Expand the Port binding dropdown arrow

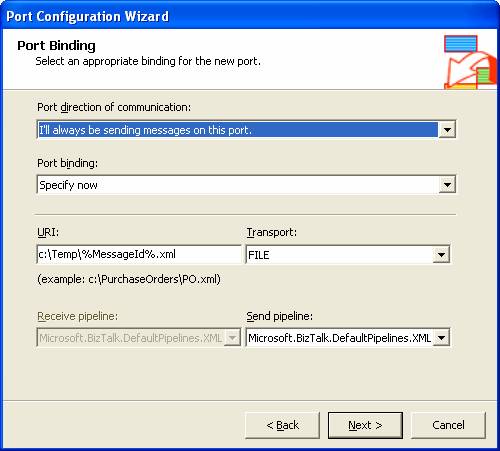pyautogui.click(x=447, y=185)
